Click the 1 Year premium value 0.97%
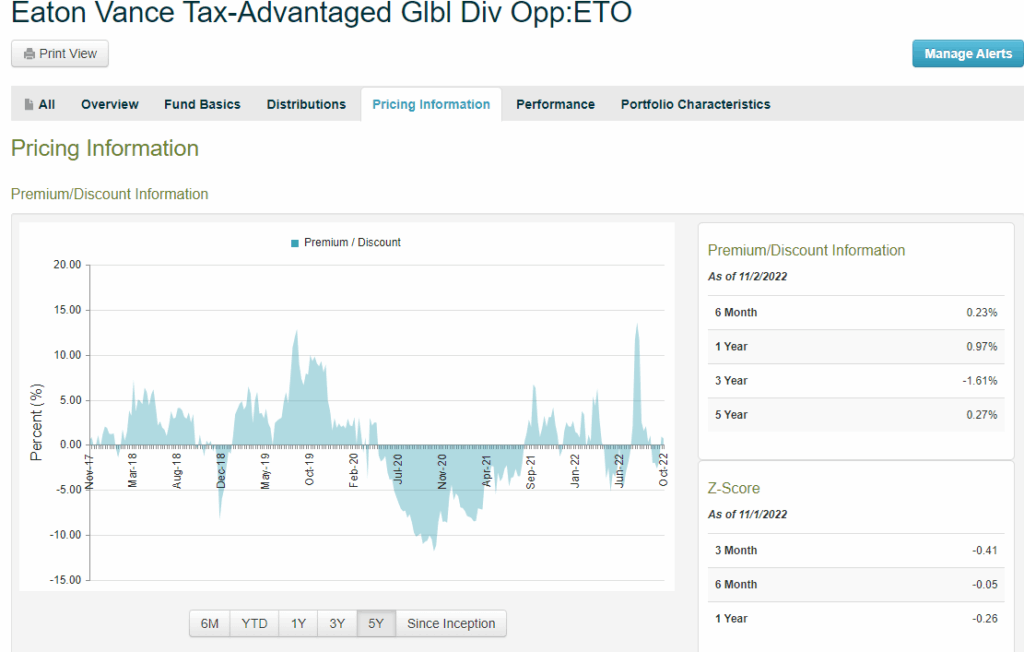The image size is (1024, 652). click(982, 346)
